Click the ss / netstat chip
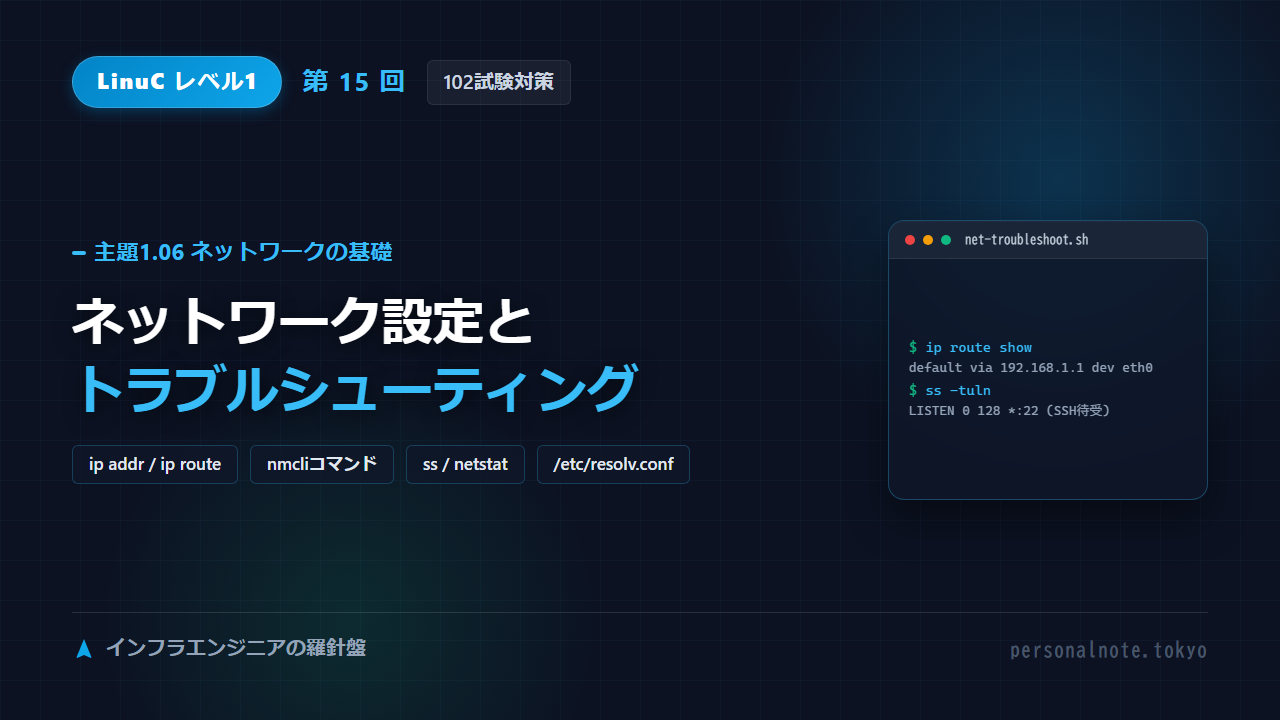 point(465,464)
